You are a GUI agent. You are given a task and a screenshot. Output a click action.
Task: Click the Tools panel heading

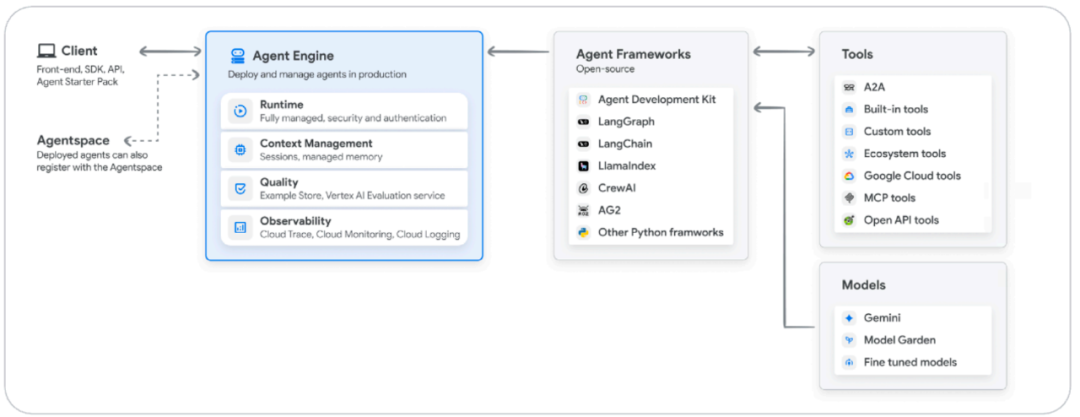pyautogui.click(x=858, y=54)
